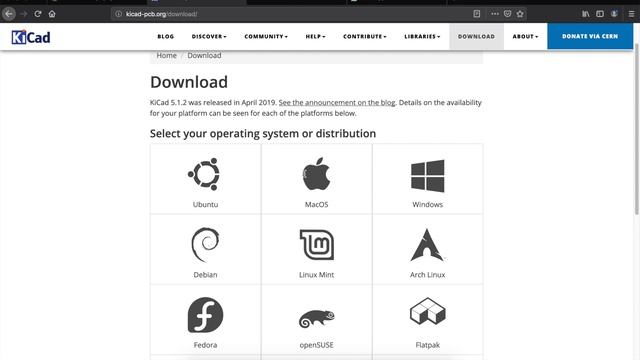Reload the page with refresh icon
Image resolution: width=640 pixels, height=360 pixels.
click(x=38, y=14)
